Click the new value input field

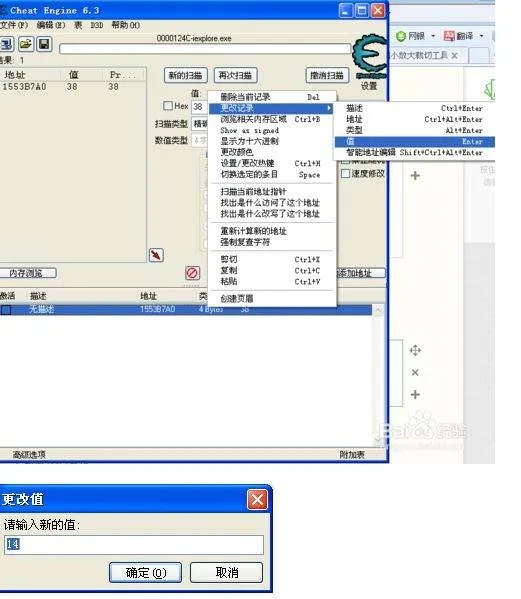tap(134, 544)
